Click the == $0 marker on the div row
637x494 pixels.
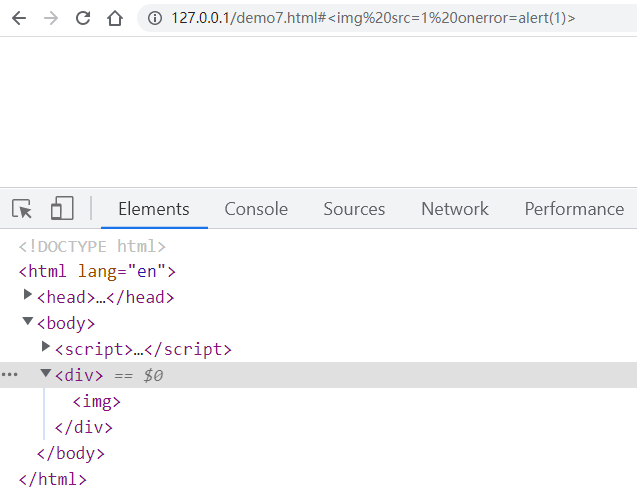139,375
